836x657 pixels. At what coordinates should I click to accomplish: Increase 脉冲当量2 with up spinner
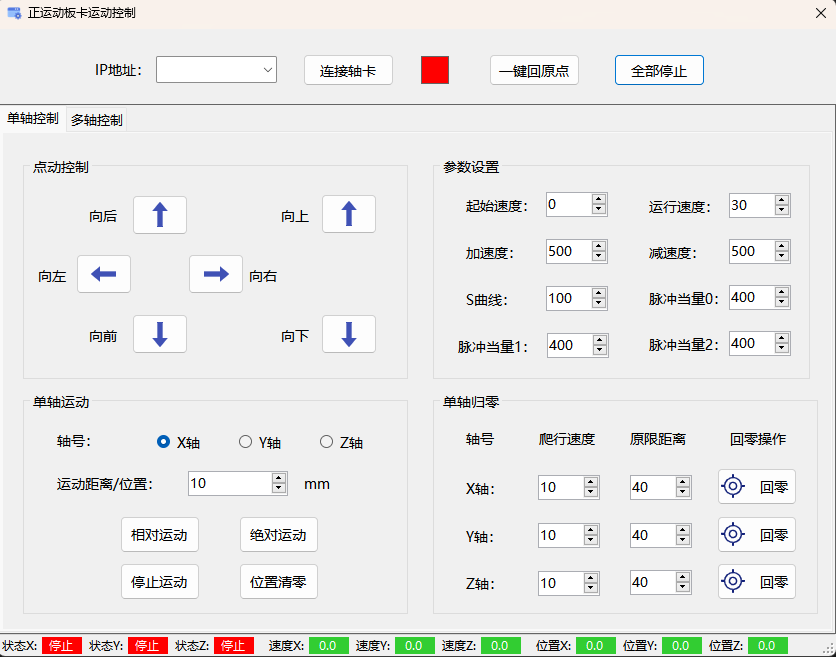click(x=782, y=338)
